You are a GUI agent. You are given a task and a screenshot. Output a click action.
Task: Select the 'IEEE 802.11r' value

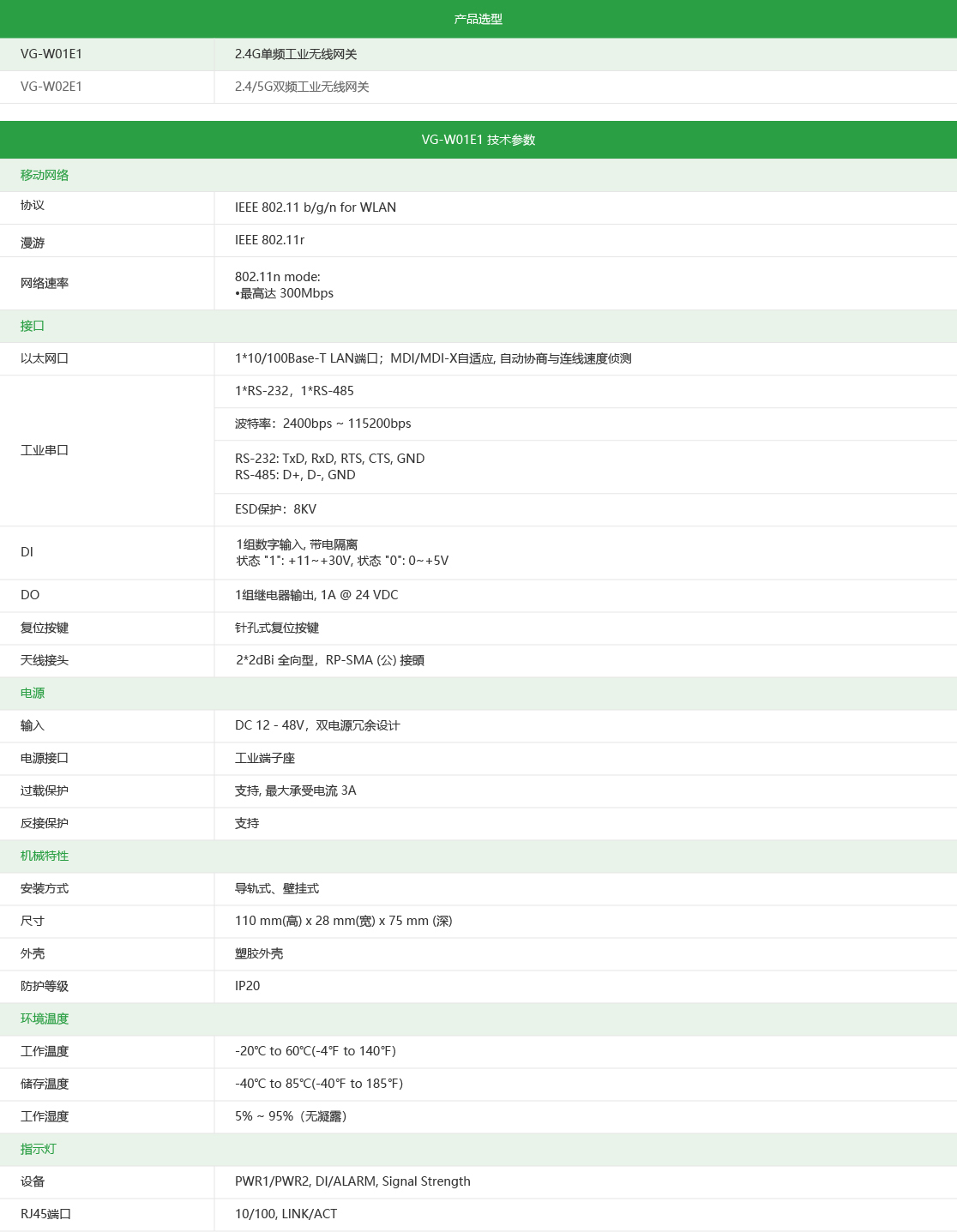pyautogui.click(x=270, y=240)
